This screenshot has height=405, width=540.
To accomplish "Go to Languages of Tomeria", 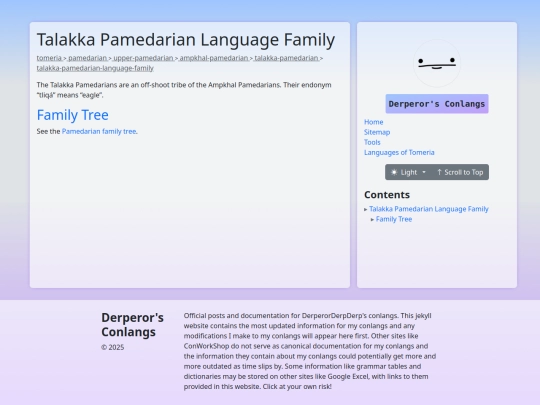I will pyautogui.click(x=399, y=152).
